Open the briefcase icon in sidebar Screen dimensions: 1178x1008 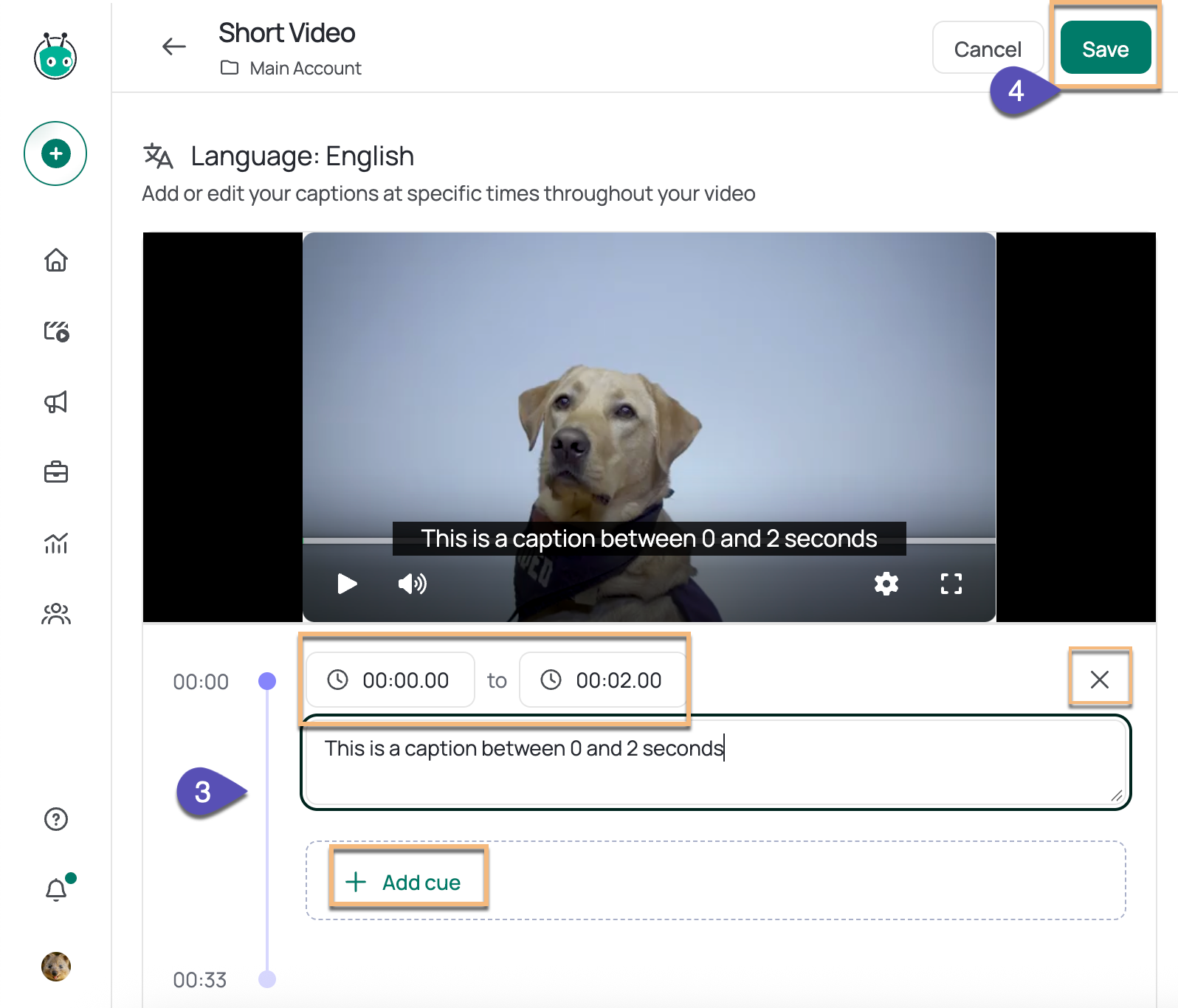click(56, 472)
